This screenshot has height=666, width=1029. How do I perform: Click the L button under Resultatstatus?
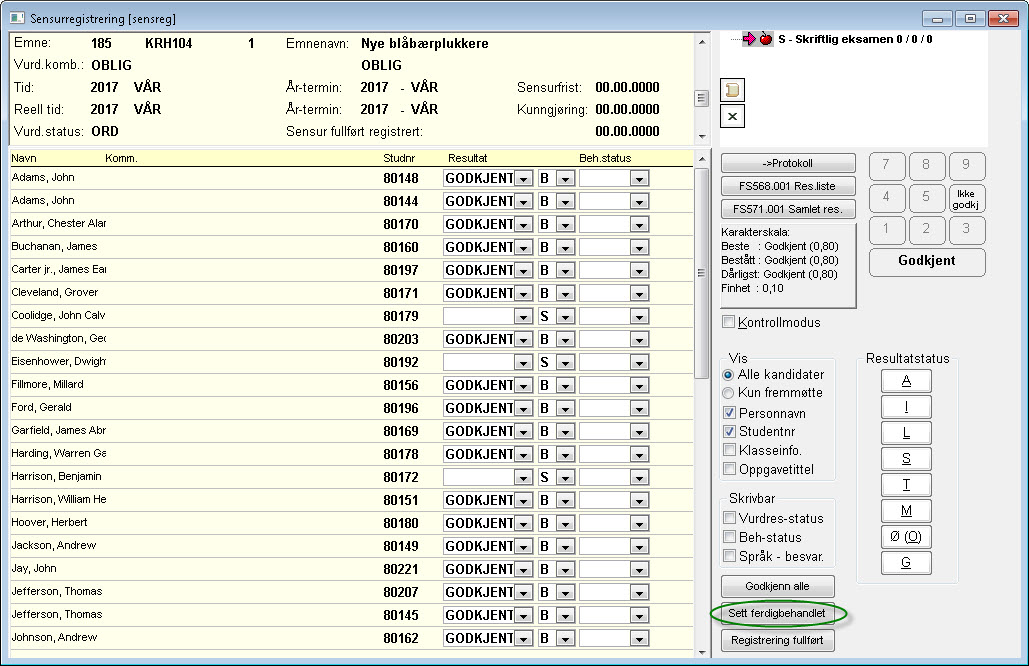(906, 433)
